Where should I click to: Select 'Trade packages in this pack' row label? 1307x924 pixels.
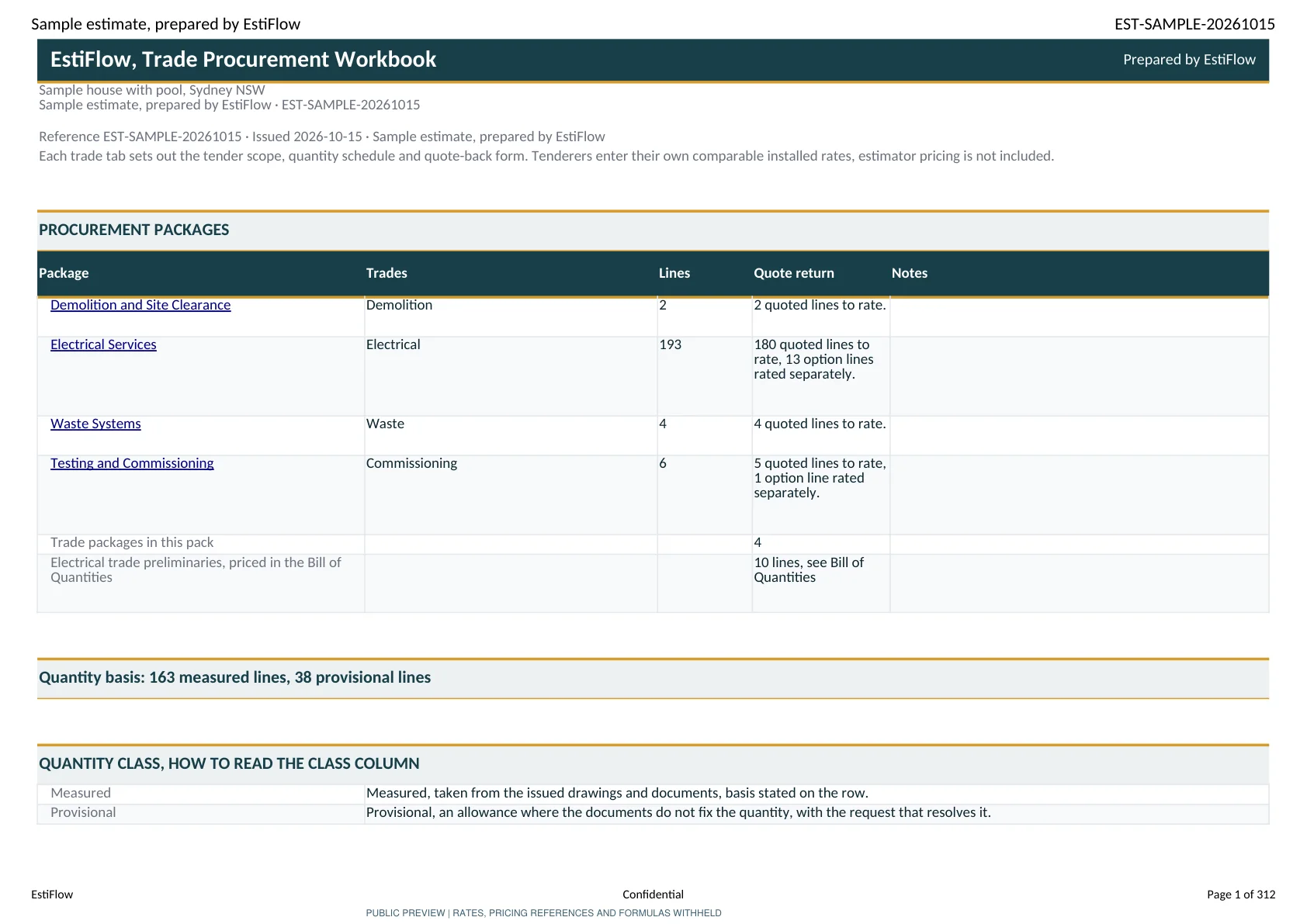click(132, 542)
